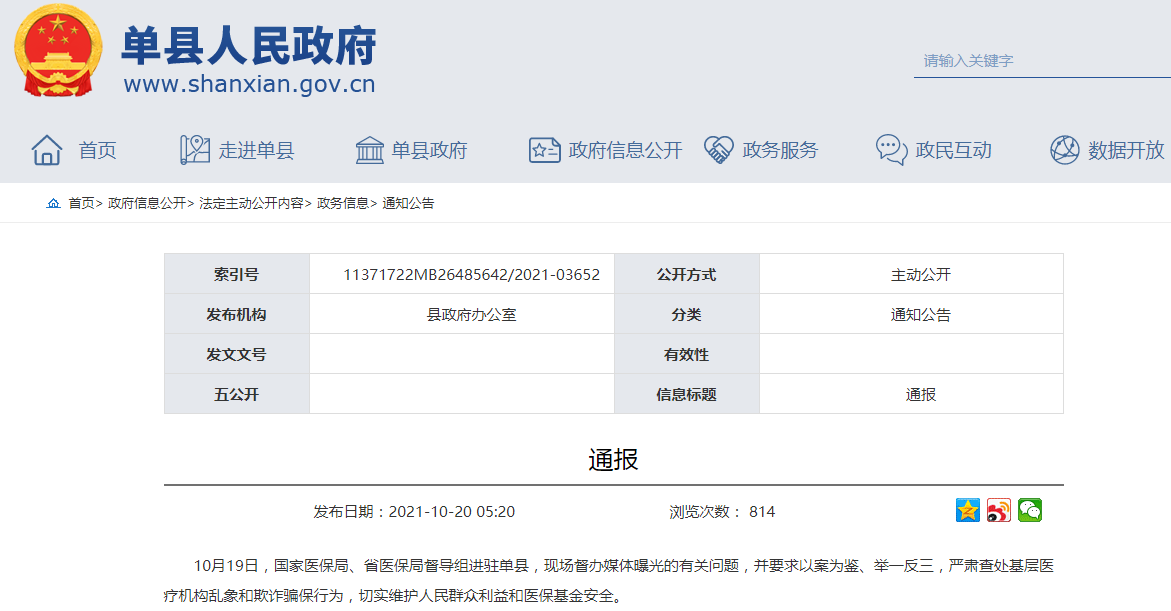Share article to WeChat

tap(1030, 510)
